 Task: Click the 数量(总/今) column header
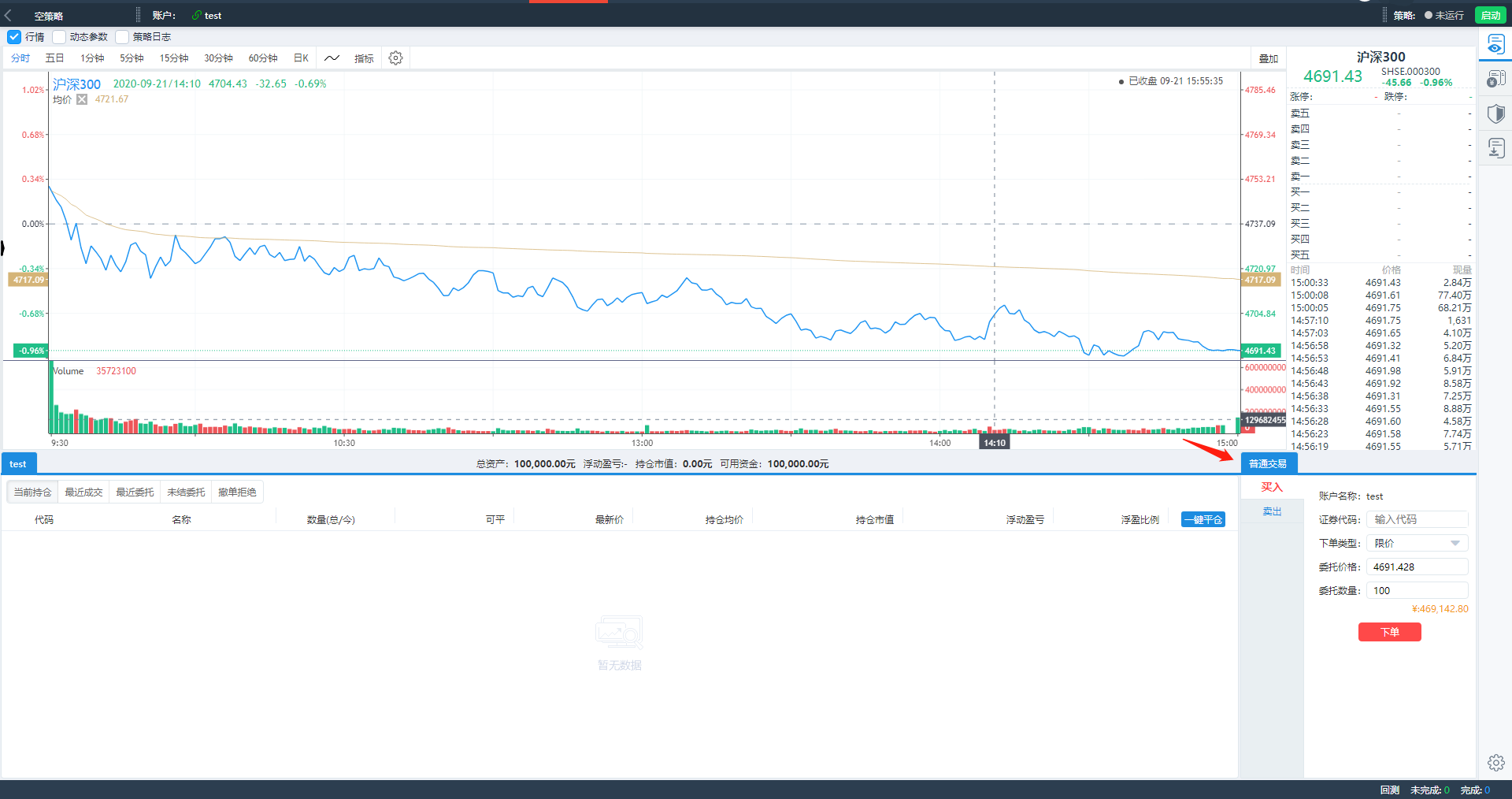331,519
